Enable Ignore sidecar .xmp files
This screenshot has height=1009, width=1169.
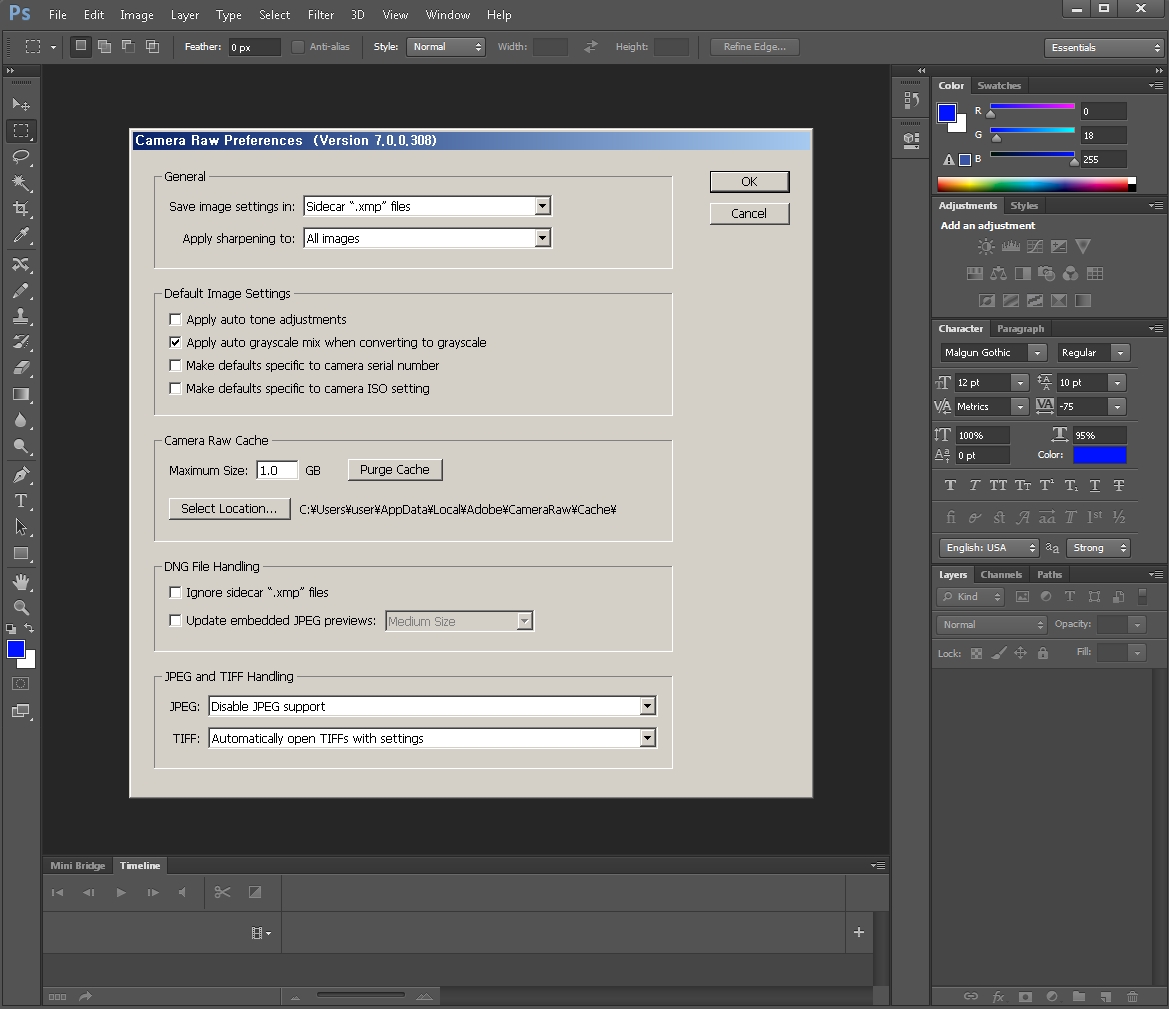coord(175,592)
